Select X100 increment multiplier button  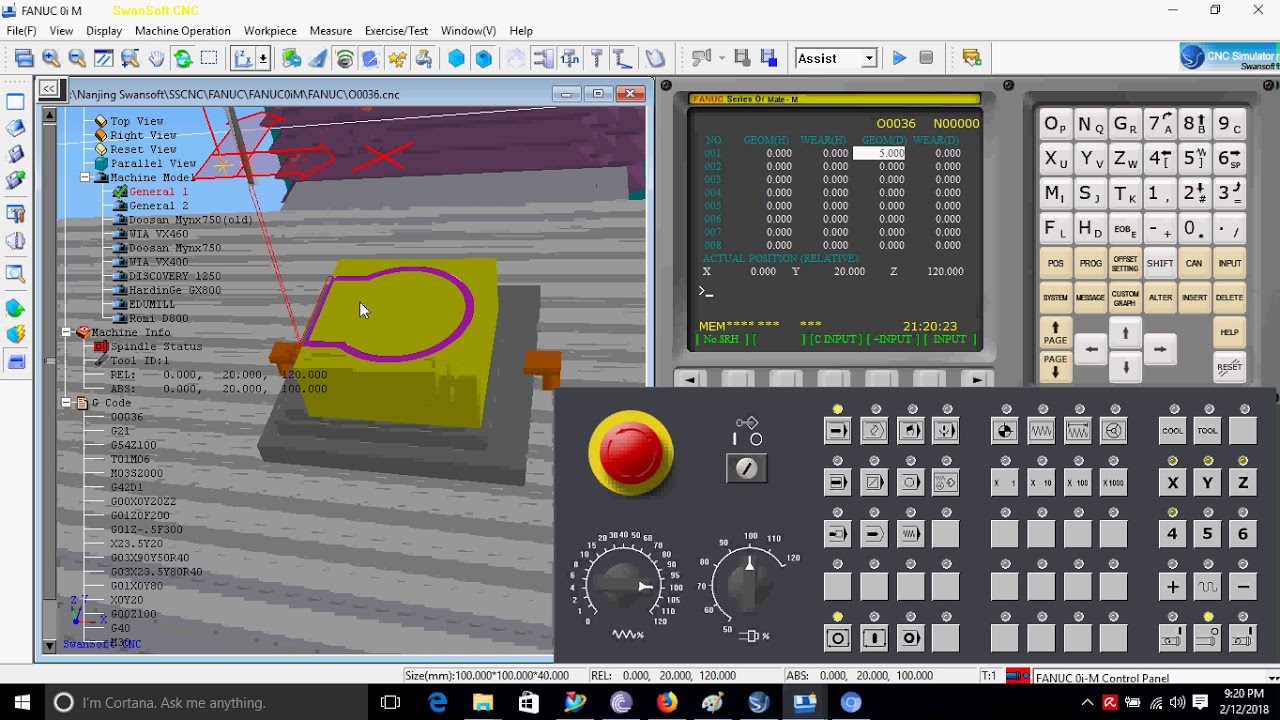pyautogui.click(x=1077, y=483)
